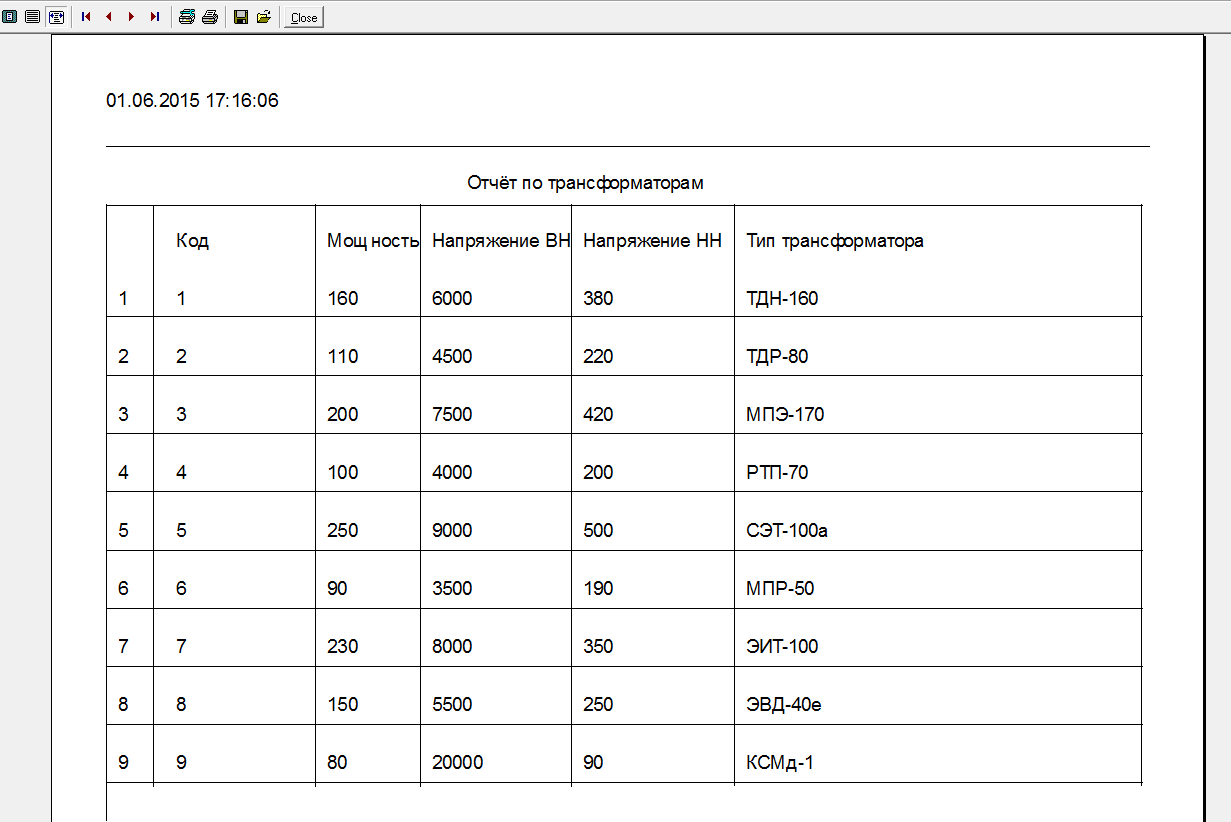Image resolution: width=1231 pixels, height=822 pixels.
Task: Click the high voltage value 6000
Action: (452, 298)
